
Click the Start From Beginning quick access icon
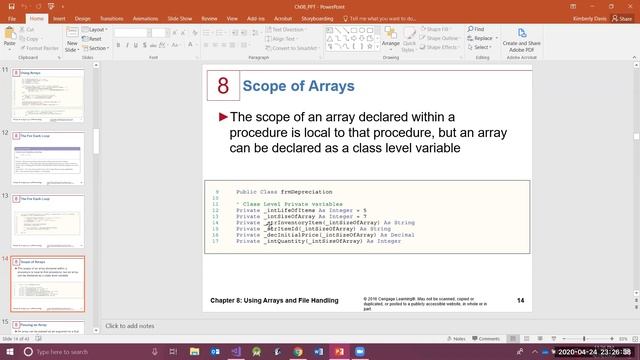[x=51, y=7]
